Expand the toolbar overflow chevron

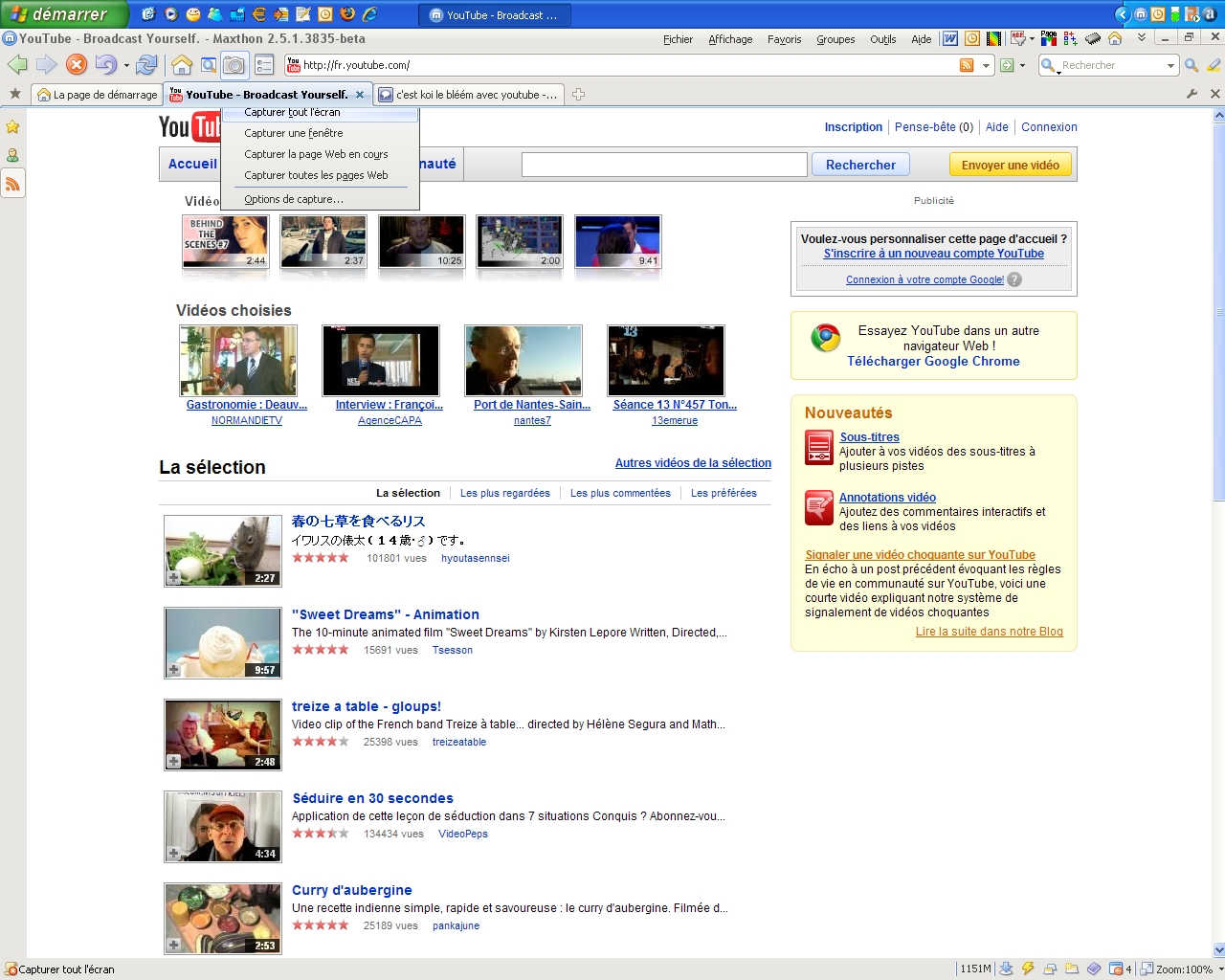click(1141, 38)
